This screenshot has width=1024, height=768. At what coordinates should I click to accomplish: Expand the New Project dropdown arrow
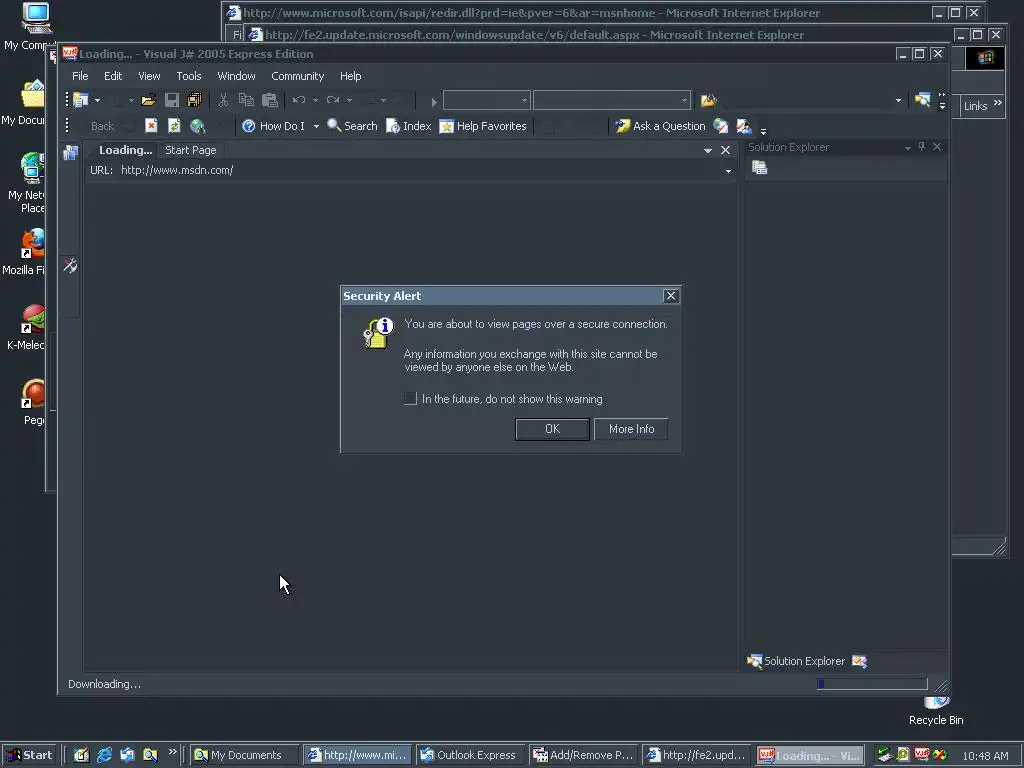(97, 100)
